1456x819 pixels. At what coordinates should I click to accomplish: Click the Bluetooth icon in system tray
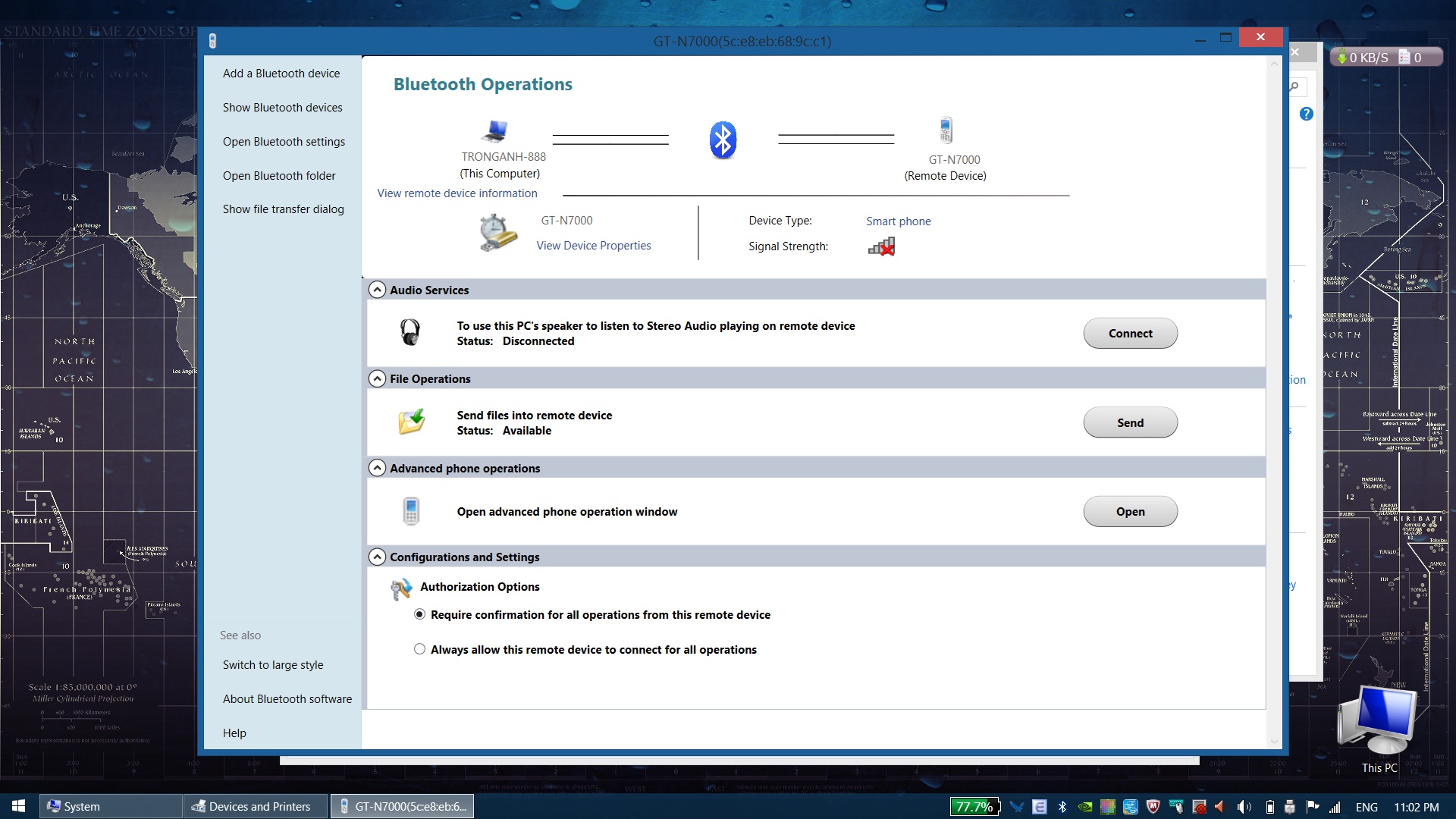(1062, 807)
